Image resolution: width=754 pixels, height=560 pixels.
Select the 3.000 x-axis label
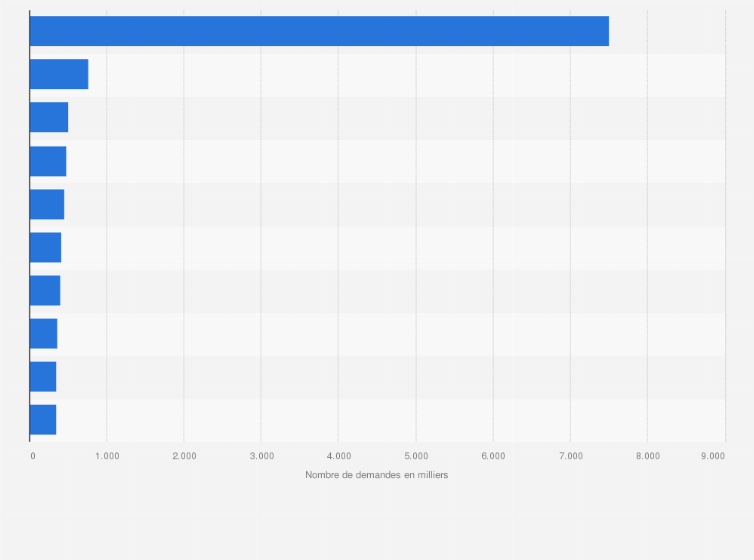(261, 456)
